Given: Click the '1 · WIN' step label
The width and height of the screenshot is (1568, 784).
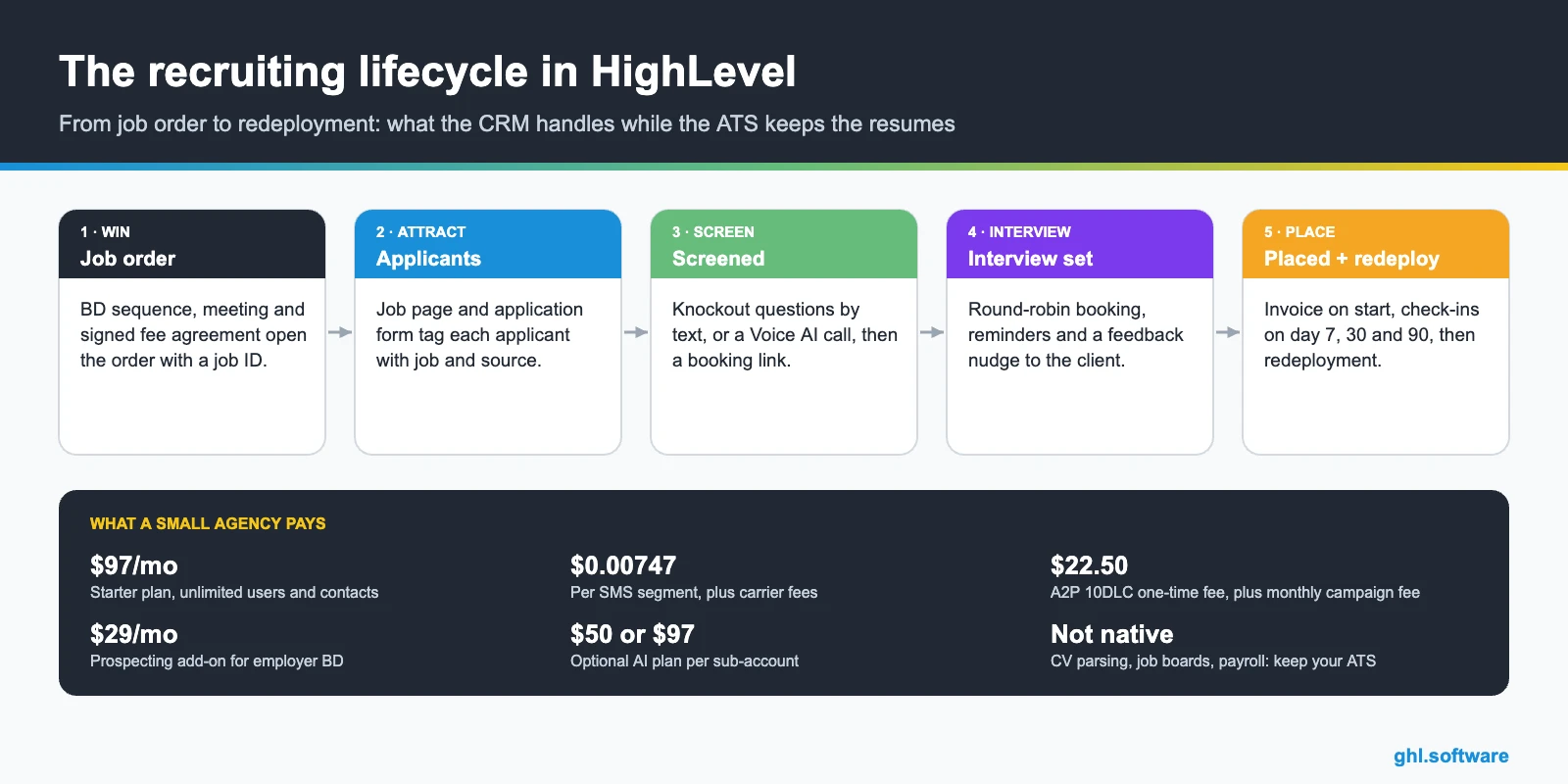Looking at the screenshot, I should coord(105,232).
